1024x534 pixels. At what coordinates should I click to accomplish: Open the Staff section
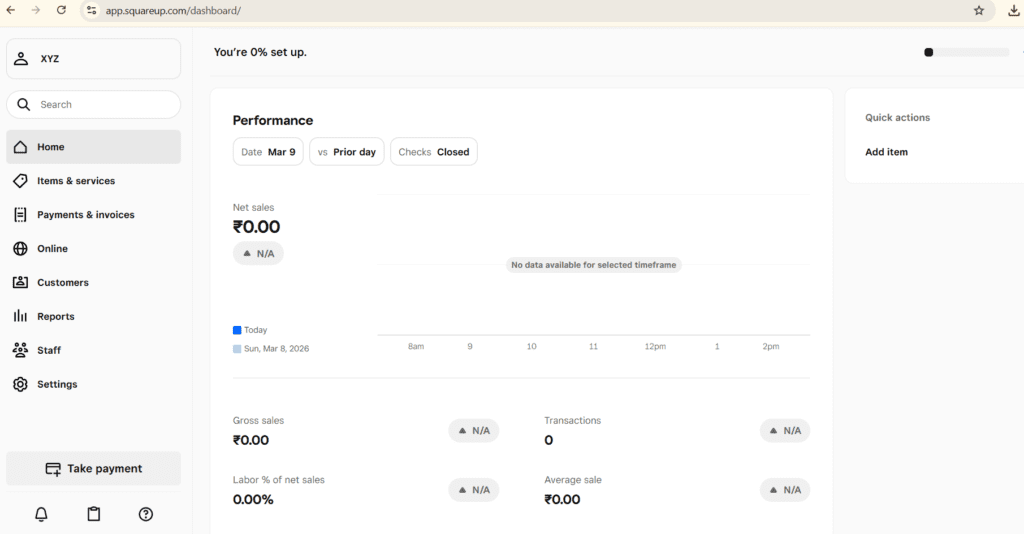(49, 350)
